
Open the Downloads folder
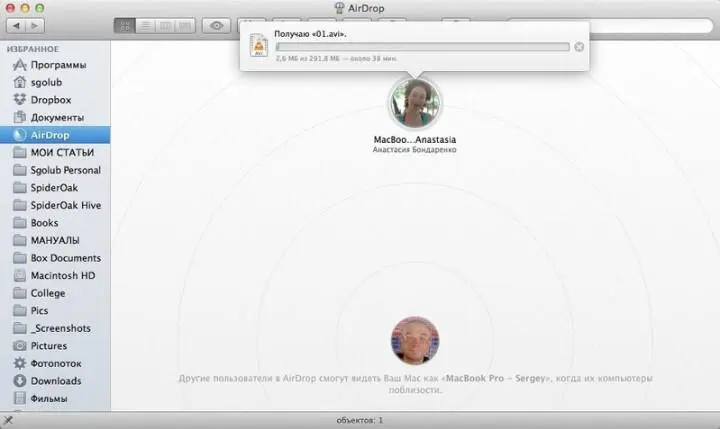(55, 381)
